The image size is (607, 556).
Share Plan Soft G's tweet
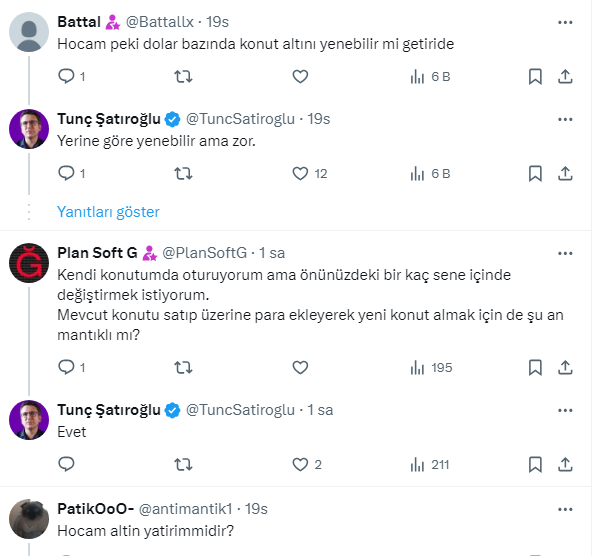click(x=565, y=367)
